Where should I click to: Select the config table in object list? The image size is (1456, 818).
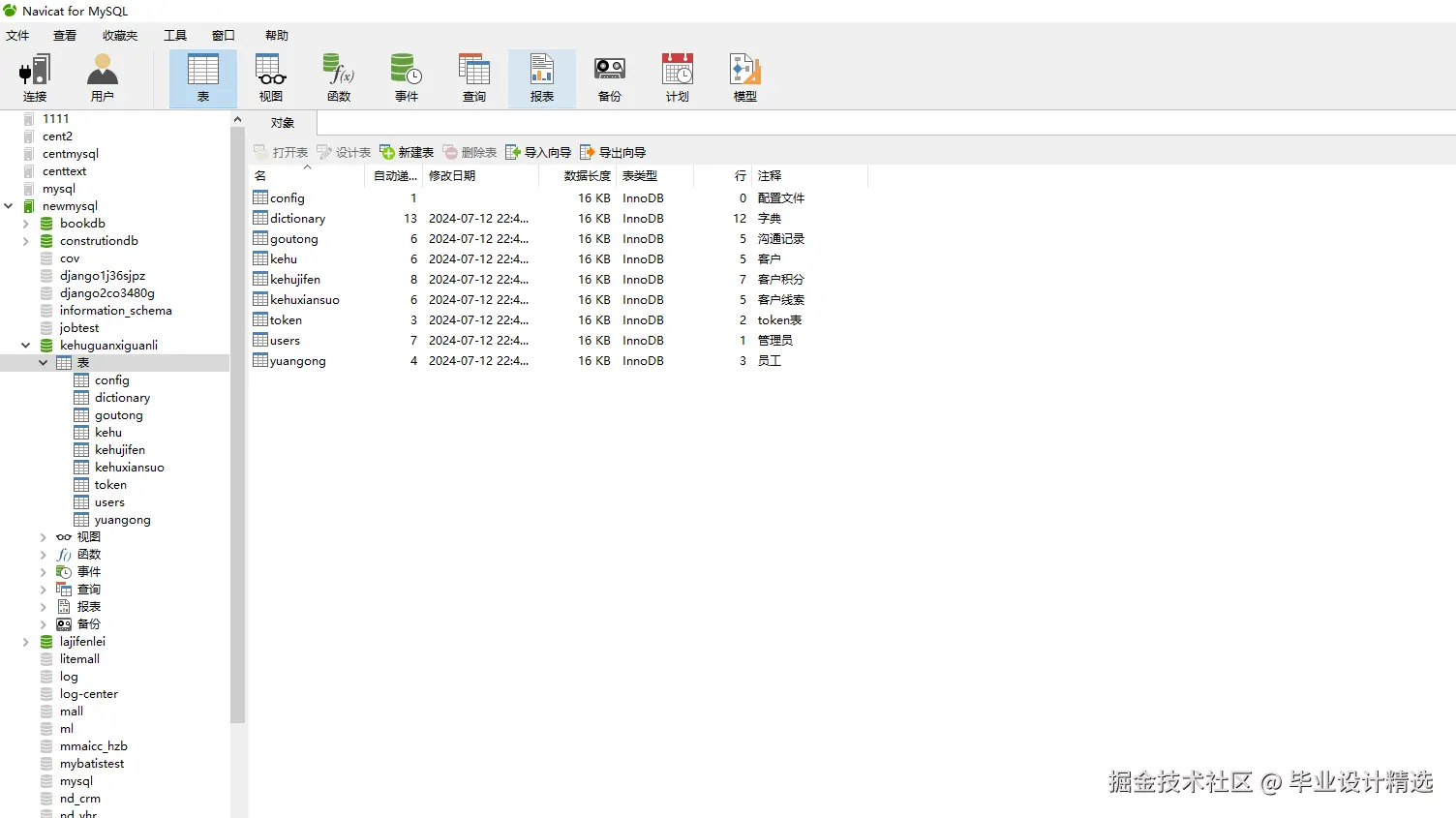point(288,197)
